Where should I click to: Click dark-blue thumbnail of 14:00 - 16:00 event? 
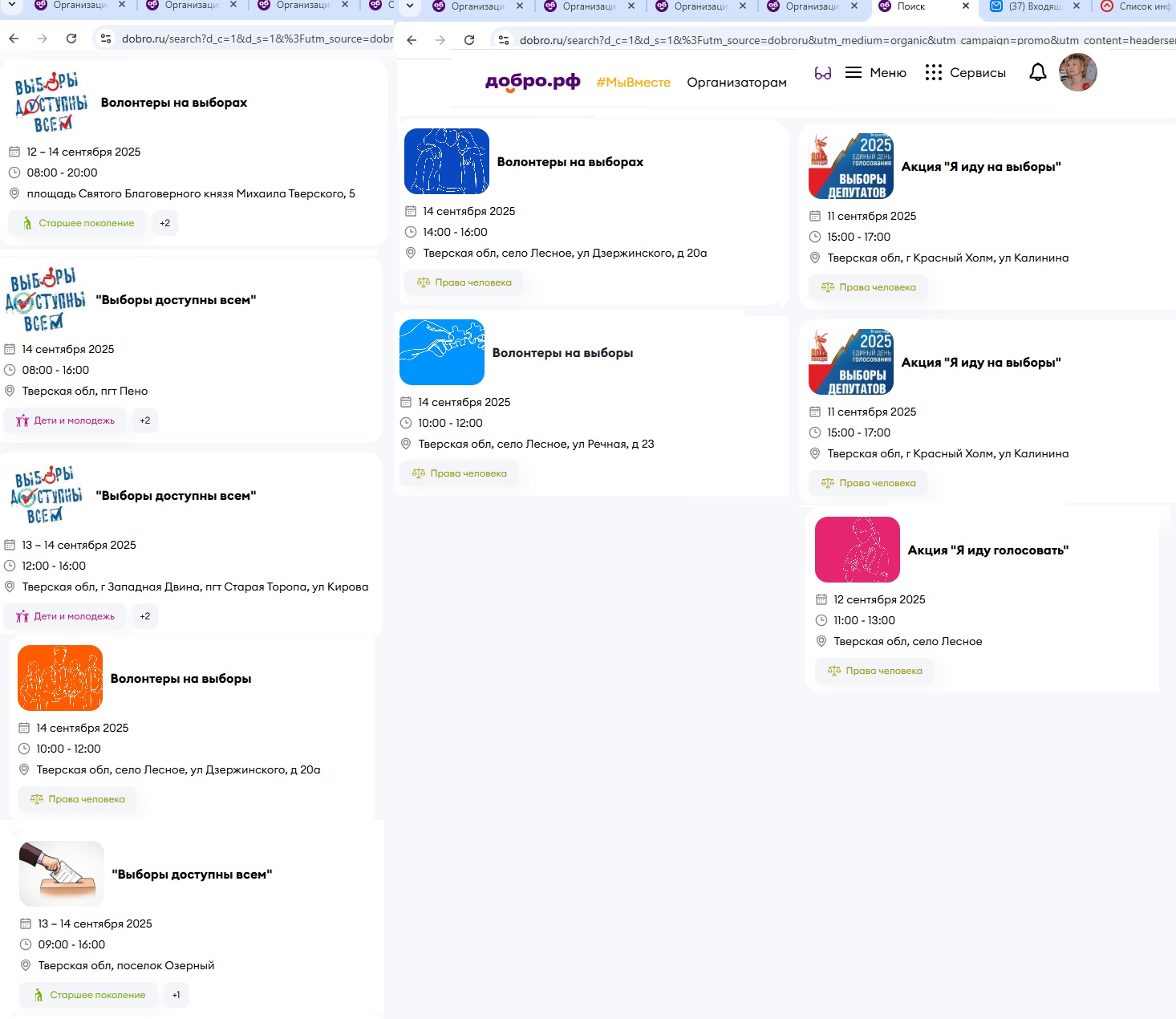click(447, 161)
